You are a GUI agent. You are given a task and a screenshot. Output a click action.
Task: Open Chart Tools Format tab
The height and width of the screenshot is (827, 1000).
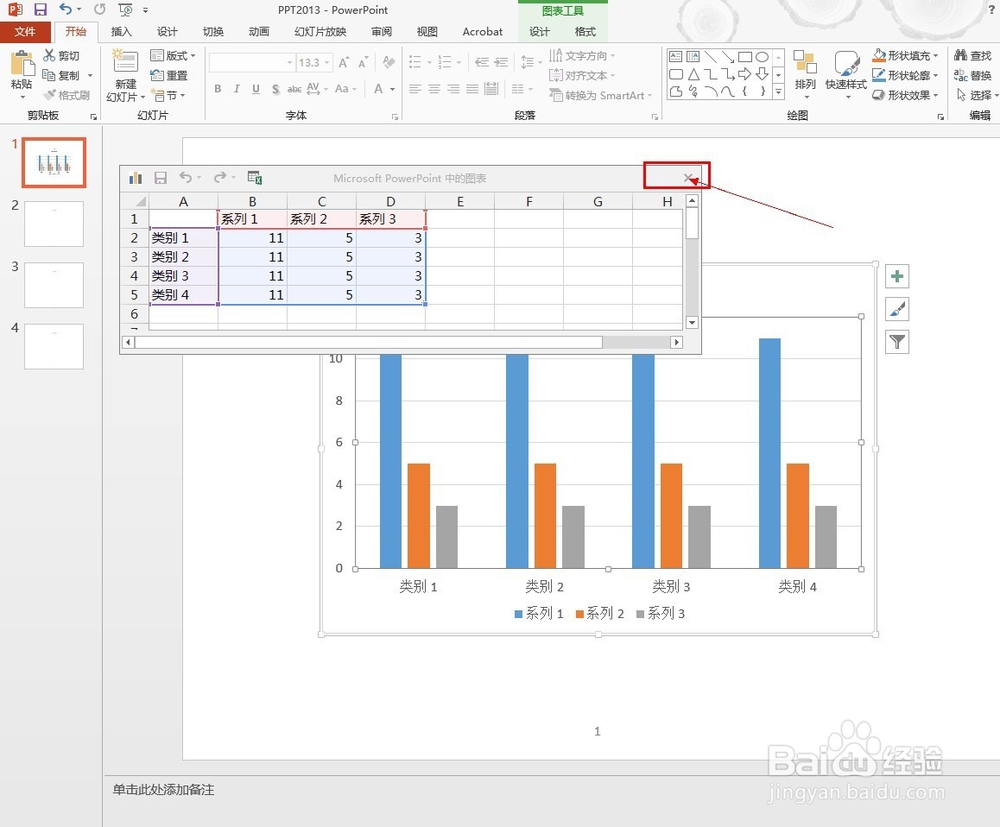coord(585,31)
